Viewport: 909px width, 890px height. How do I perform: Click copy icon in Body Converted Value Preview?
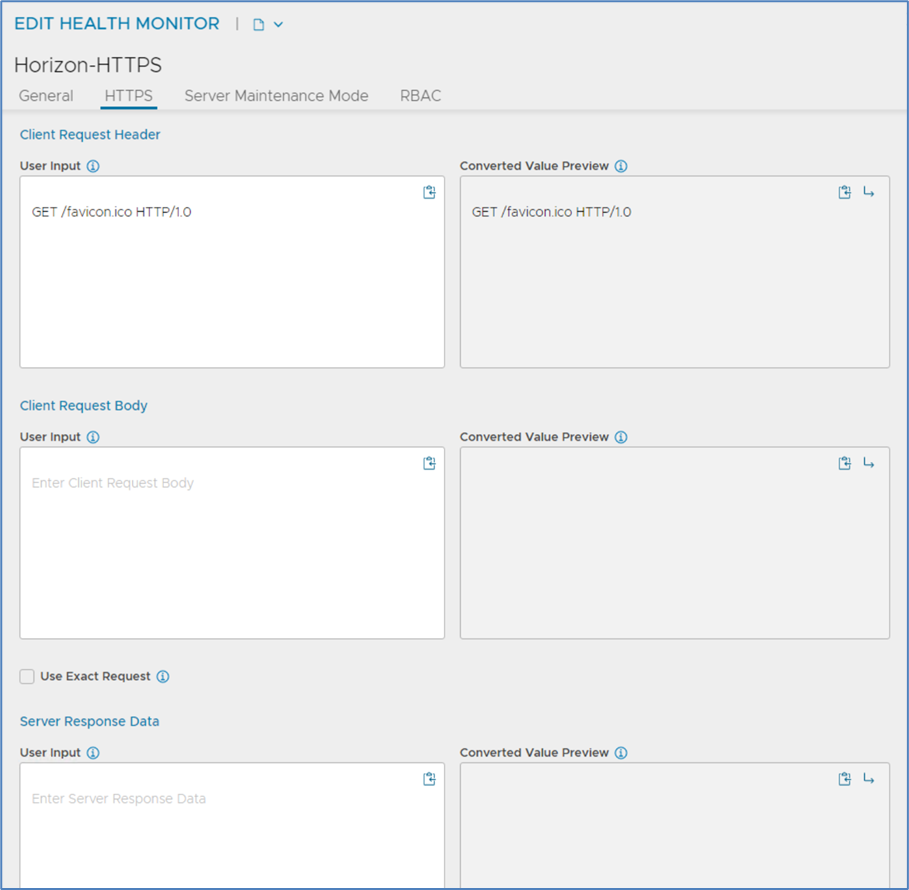point(845,463)
